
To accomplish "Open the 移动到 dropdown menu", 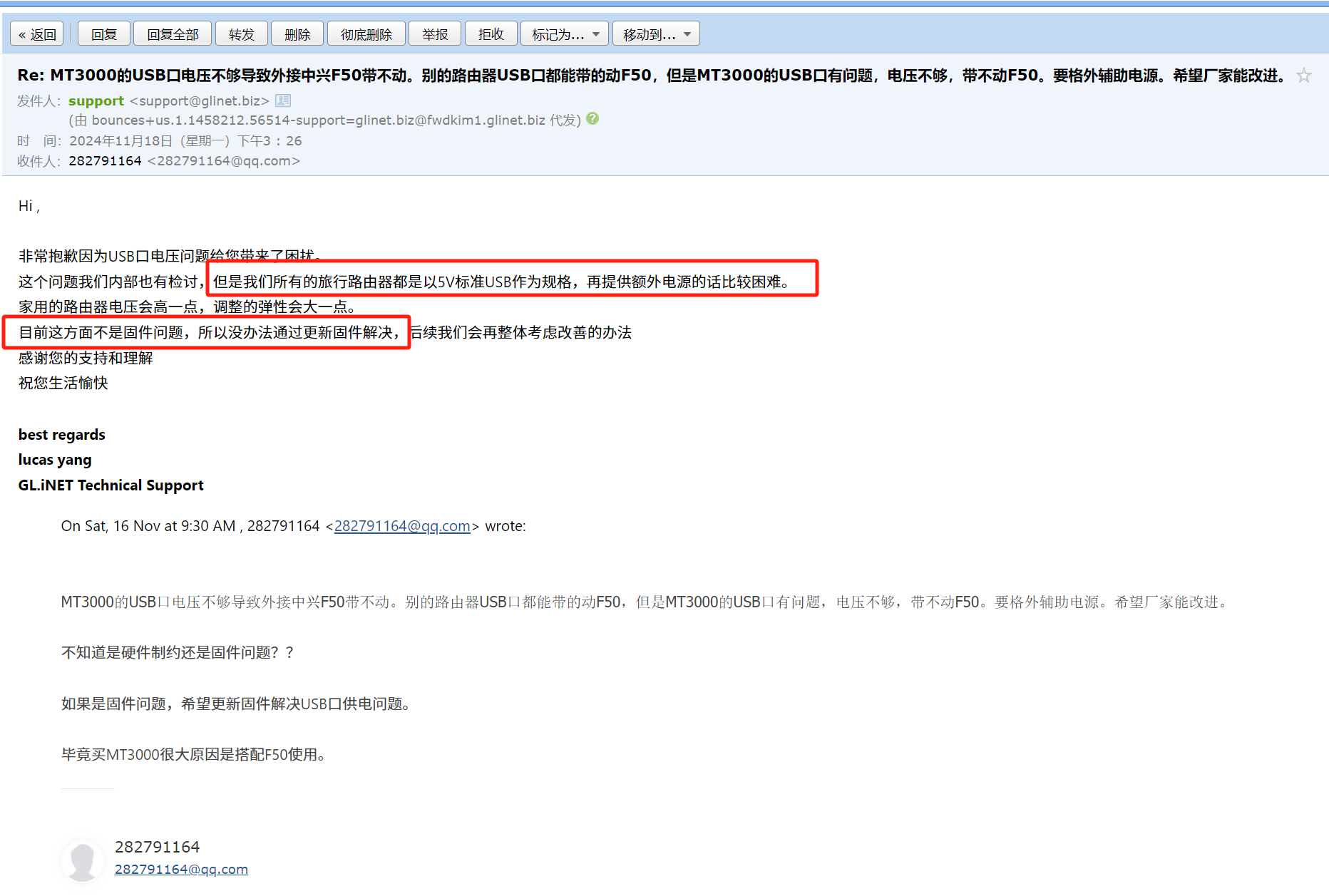I will 655,33.
